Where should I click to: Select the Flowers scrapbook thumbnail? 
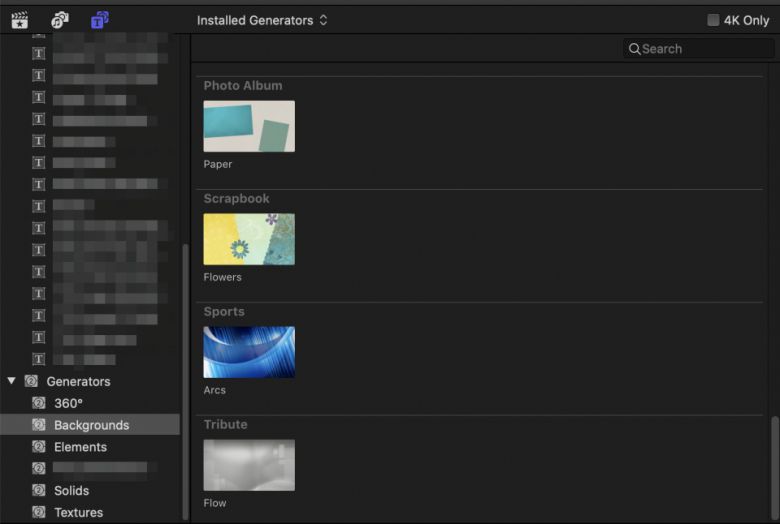point(249,239)
